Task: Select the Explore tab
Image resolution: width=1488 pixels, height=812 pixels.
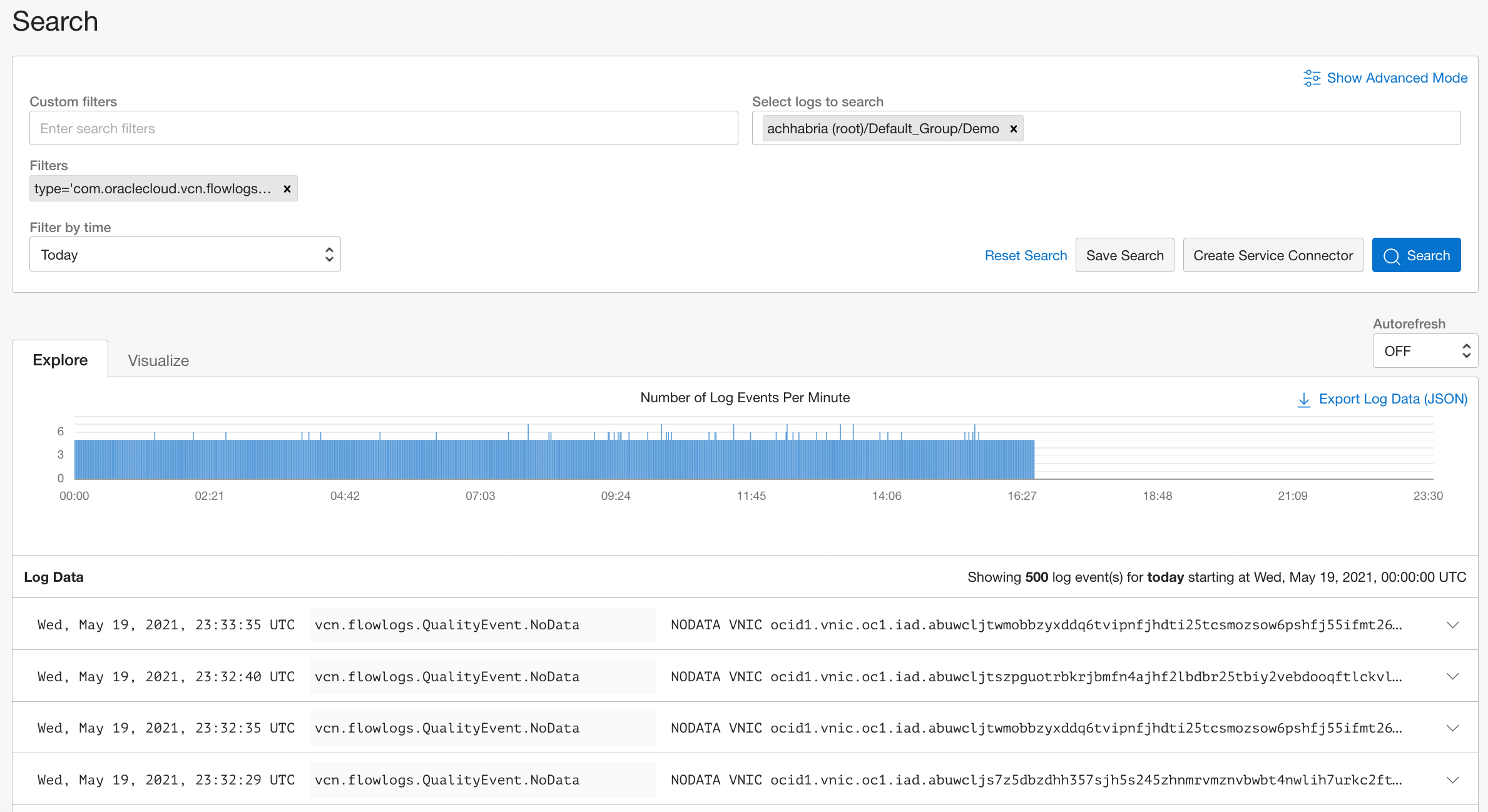Action: [60, 360]
